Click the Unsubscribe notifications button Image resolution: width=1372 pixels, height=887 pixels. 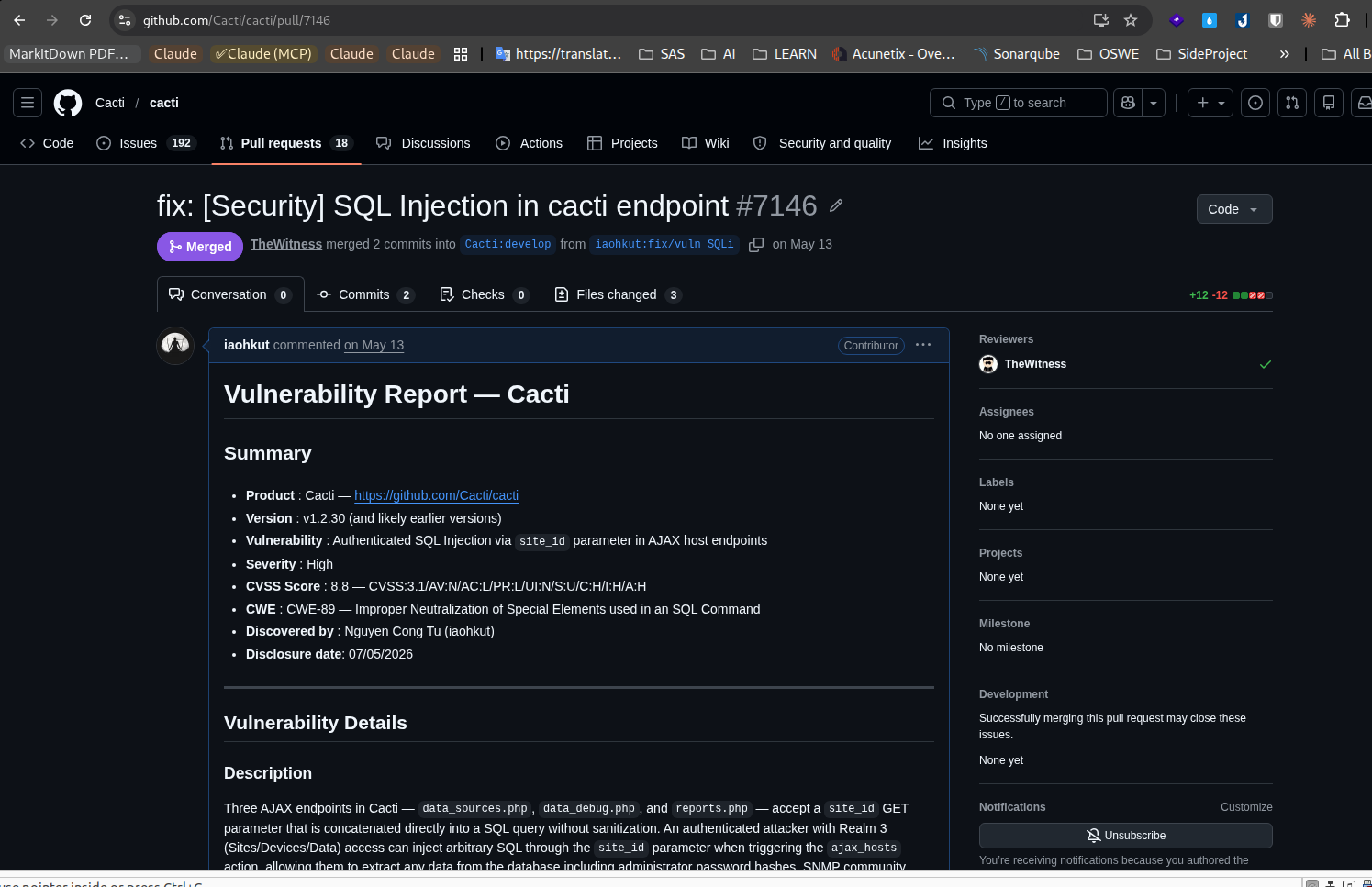click(x=1126, y=836)
